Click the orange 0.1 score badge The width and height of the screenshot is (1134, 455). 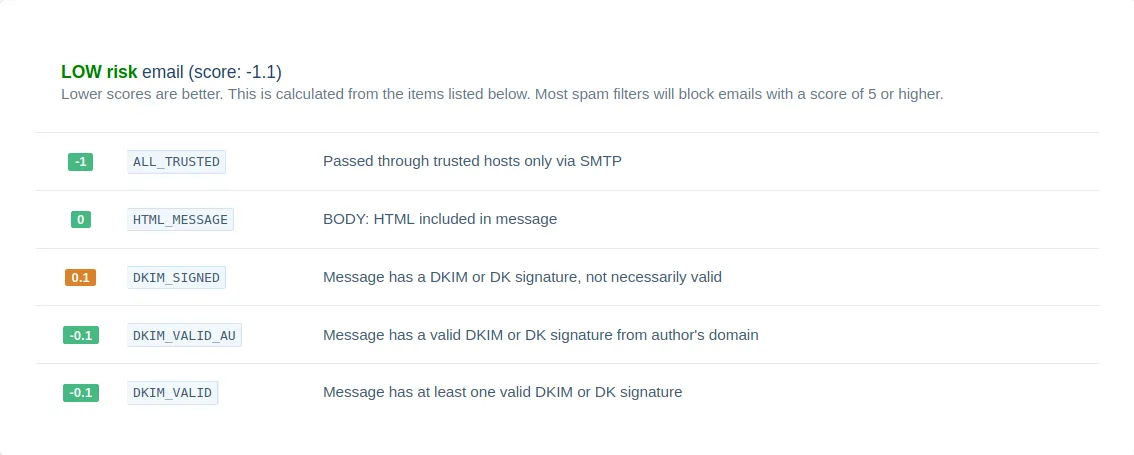tap(80, 277)
